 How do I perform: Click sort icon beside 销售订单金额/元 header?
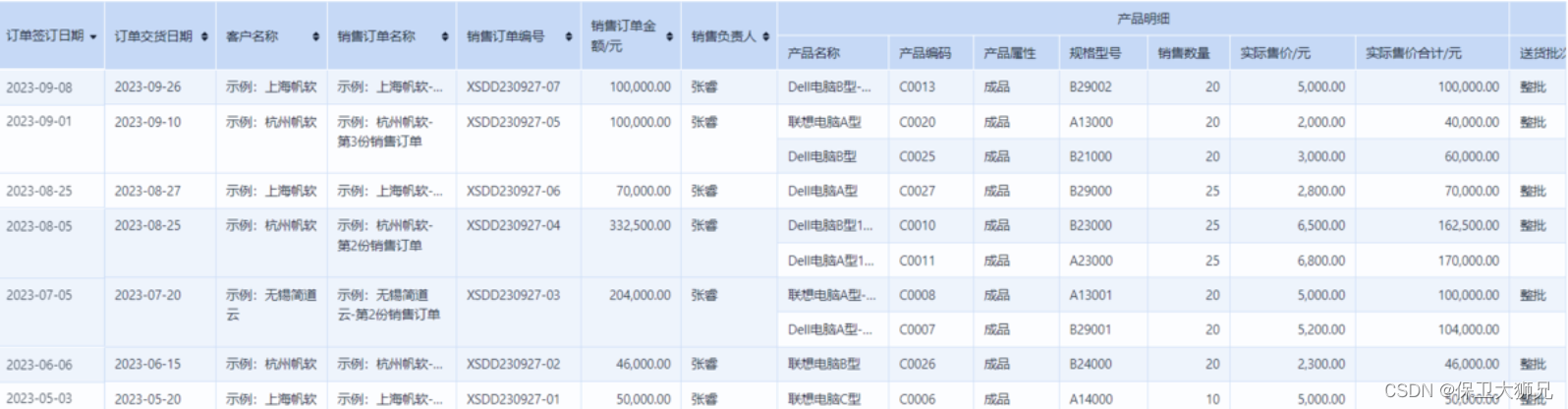669,36
